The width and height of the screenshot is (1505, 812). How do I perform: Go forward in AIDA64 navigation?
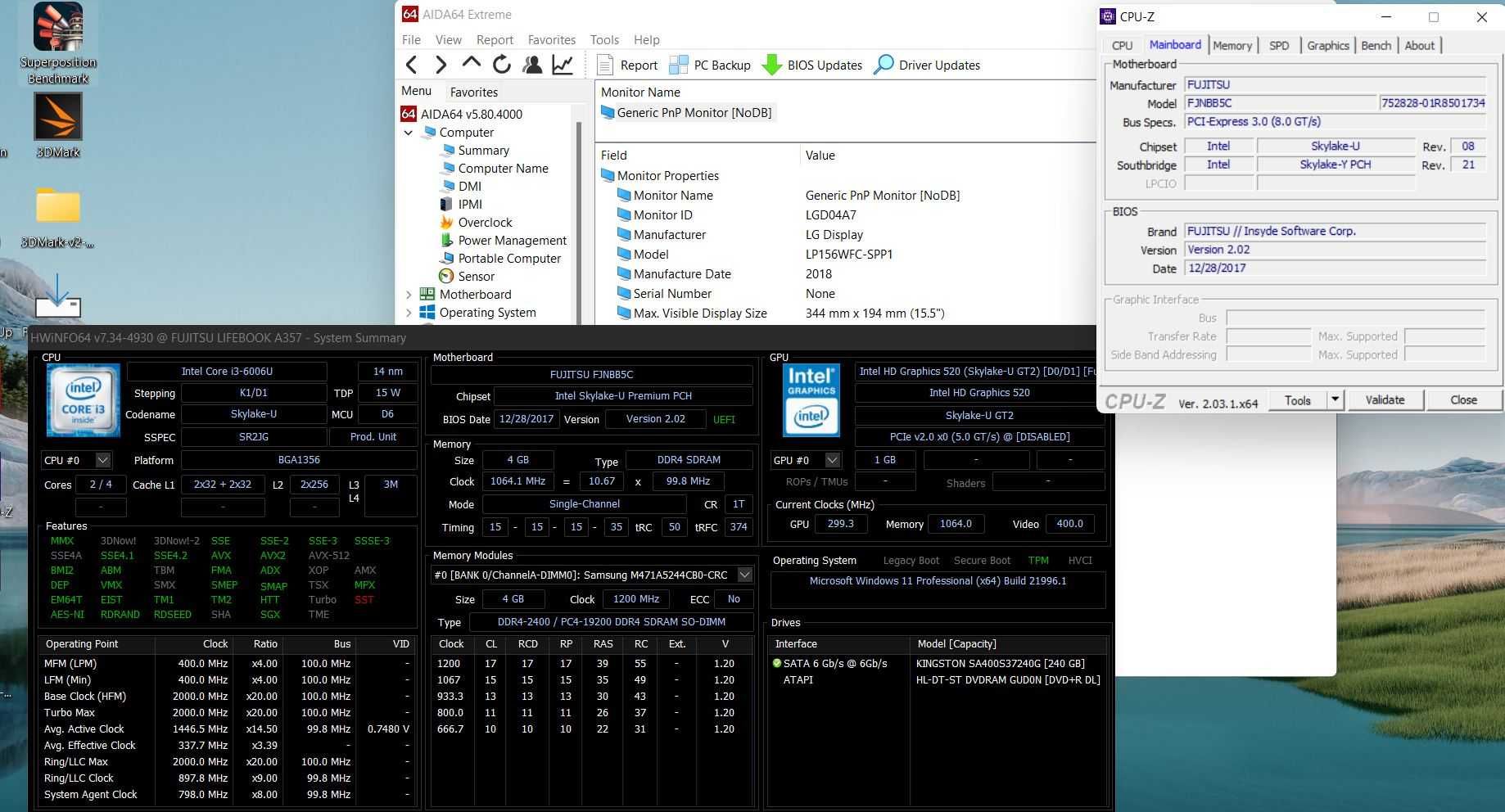[441, 65]
